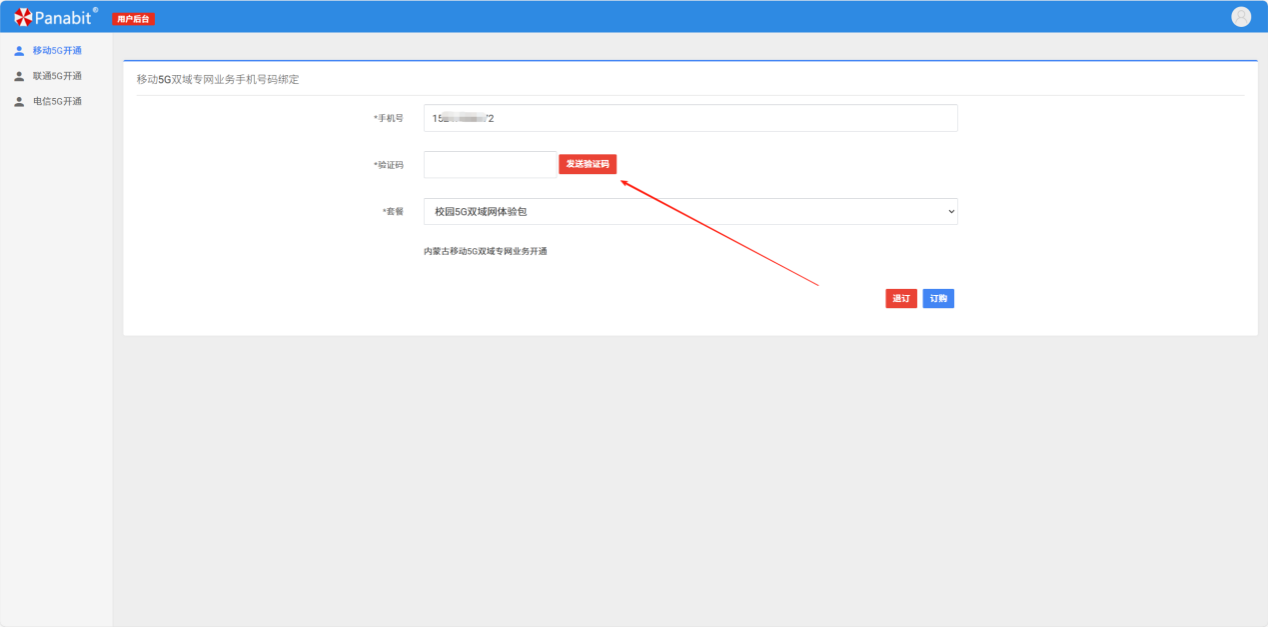Click the red 用户后台 badge
This screenshot has height=627, width=1268.
point(133,19)
